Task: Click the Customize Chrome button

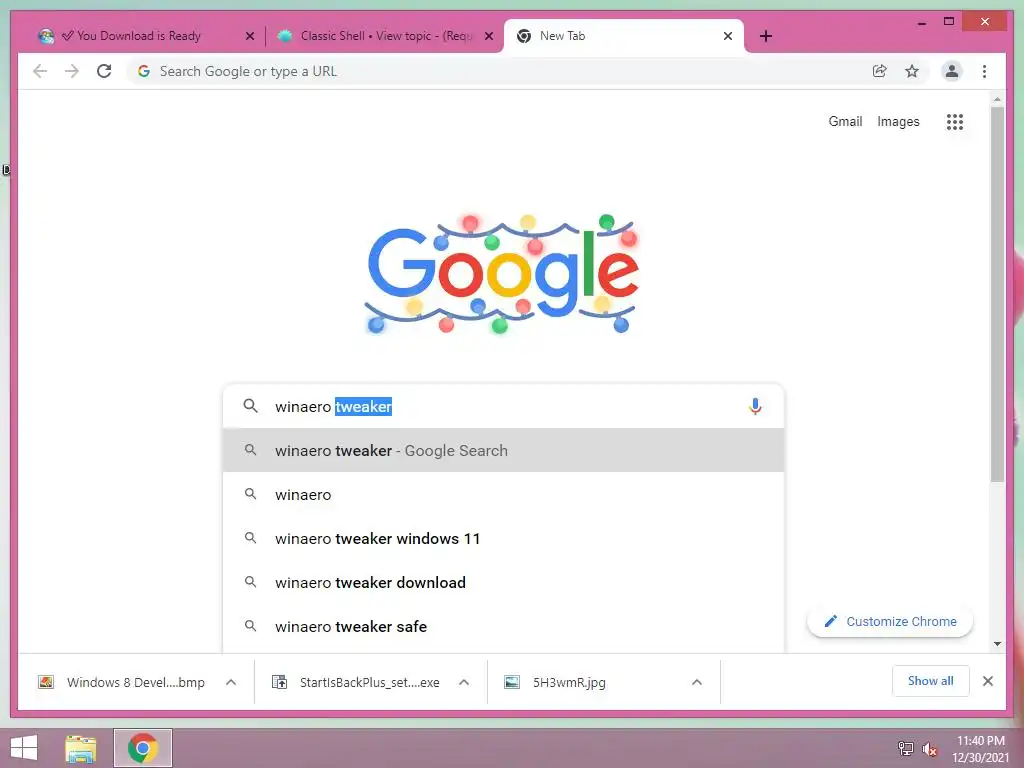Action: [889, 622]
